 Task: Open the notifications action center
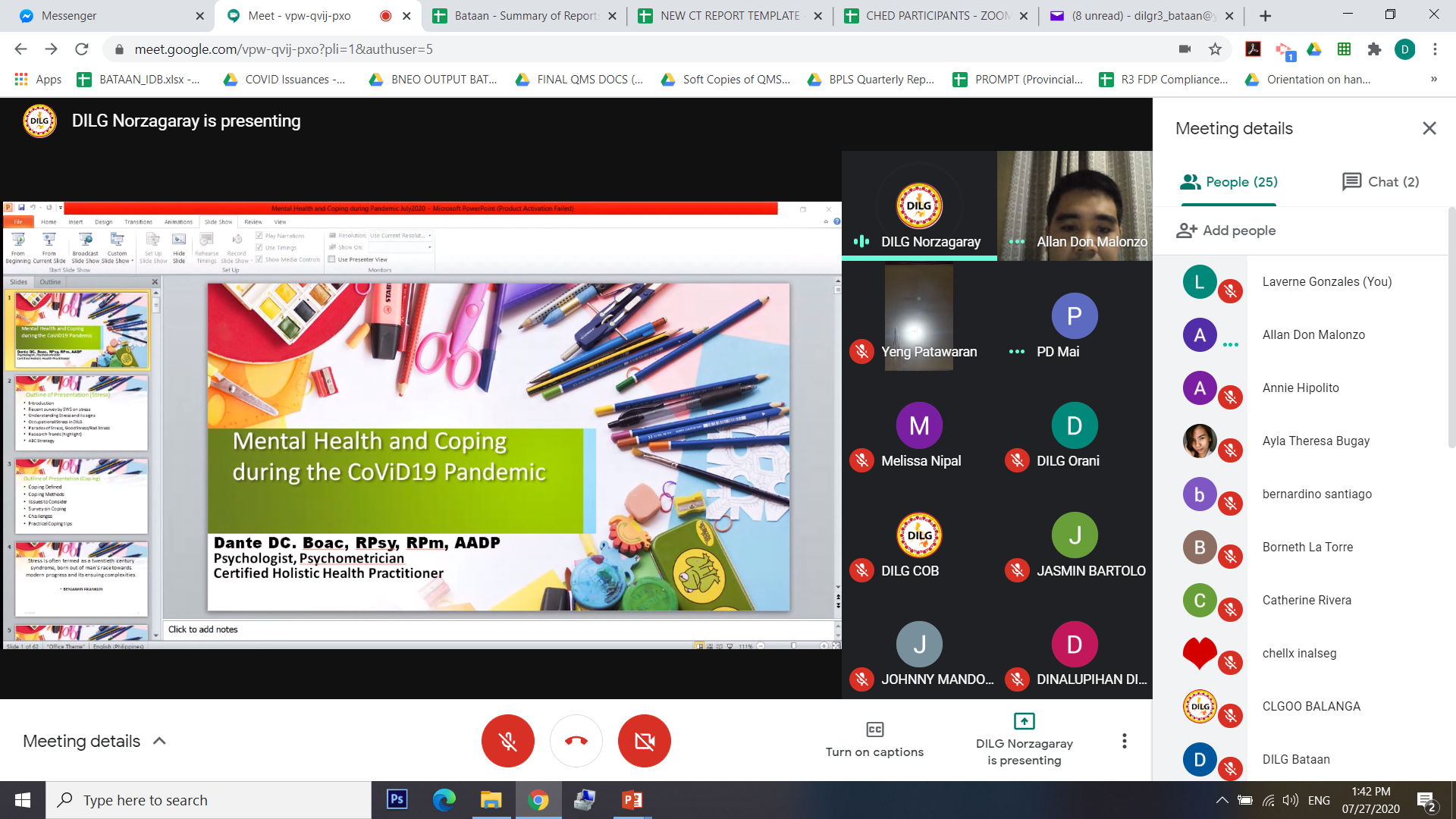pos(1426,801)
